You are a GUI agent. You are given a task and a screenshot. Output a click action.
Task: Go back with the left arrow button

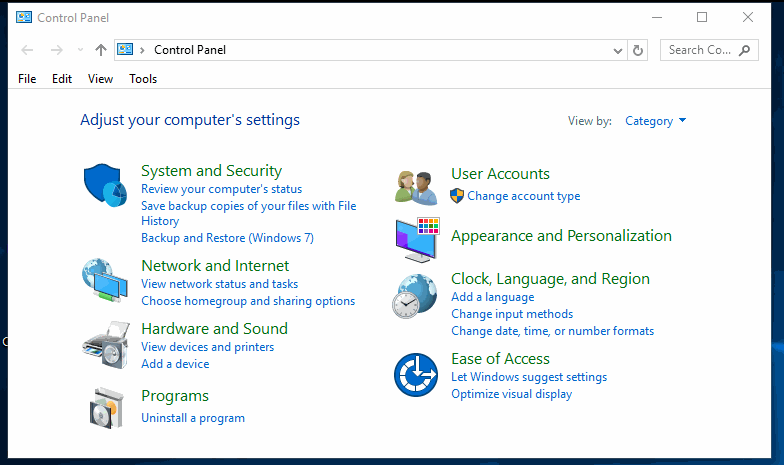(x=27, y=50)
